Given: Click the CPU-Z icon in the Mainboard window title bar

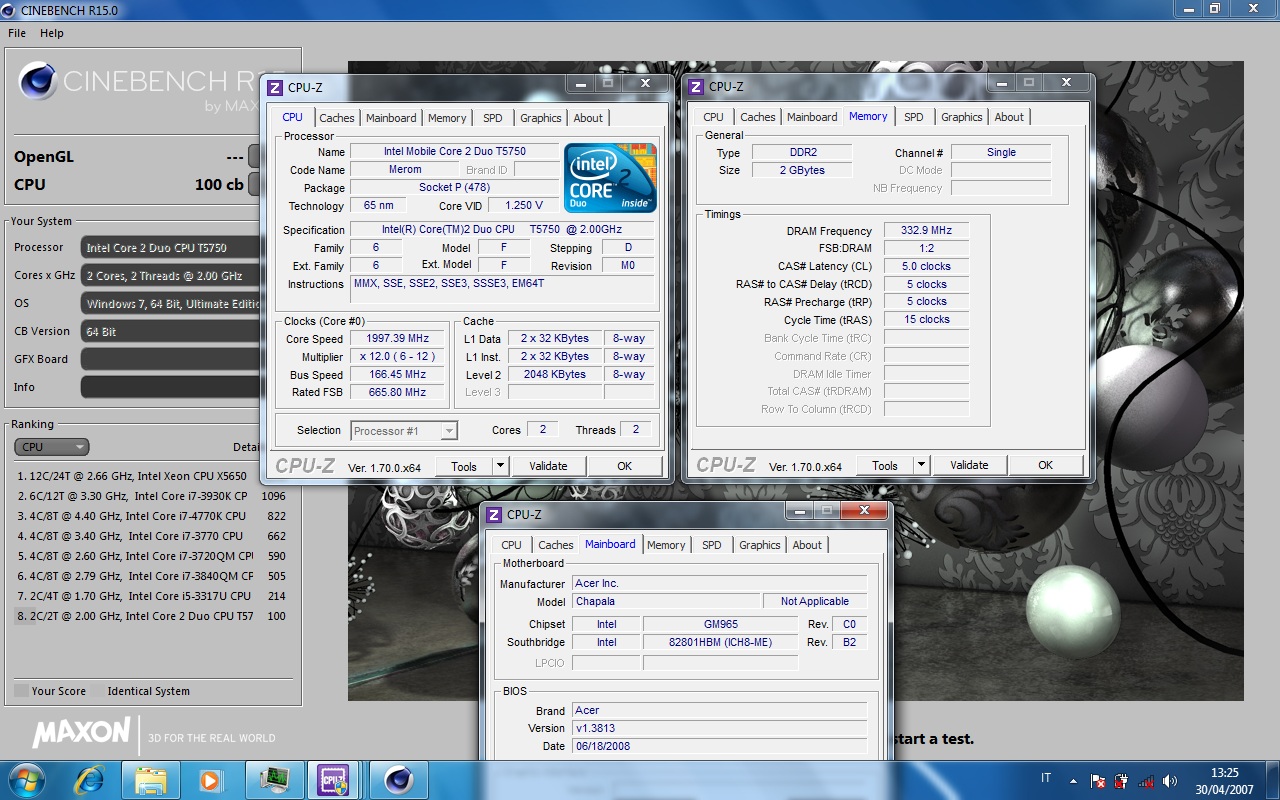Looking at the screenshot, I should click(x=494, y=515).
